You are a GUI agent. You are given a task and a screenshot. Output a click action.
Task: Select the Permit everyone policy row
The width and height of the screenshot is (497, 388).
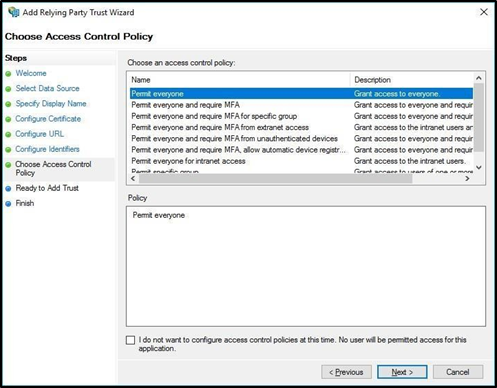pos(301,94)
